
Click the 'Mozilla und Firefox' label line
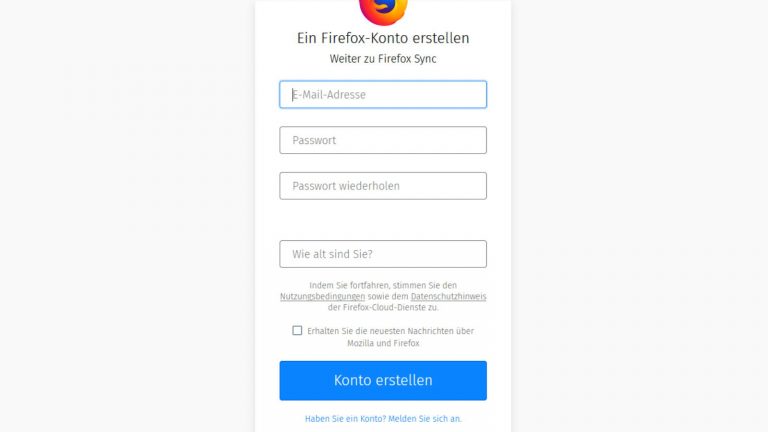(x=383, y=343)
